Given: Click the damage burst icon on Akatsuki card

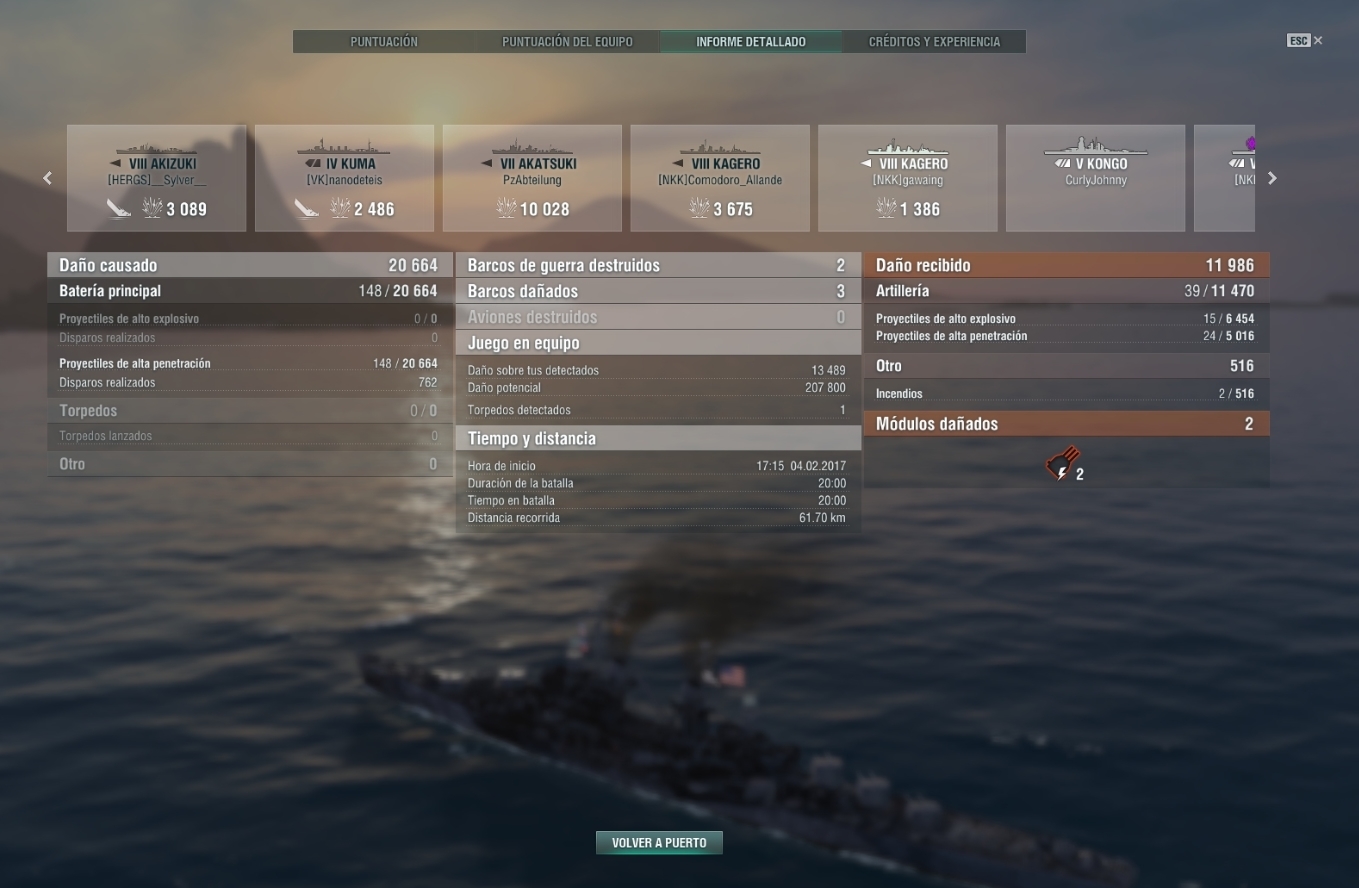Looking at the screenshot, I should tap(506, 208).
